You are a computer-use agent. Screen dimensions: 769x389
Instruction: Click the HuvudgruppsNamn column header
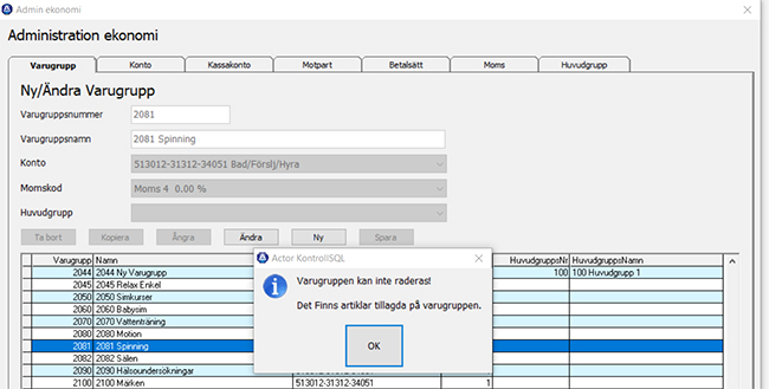tap(646, 260)
